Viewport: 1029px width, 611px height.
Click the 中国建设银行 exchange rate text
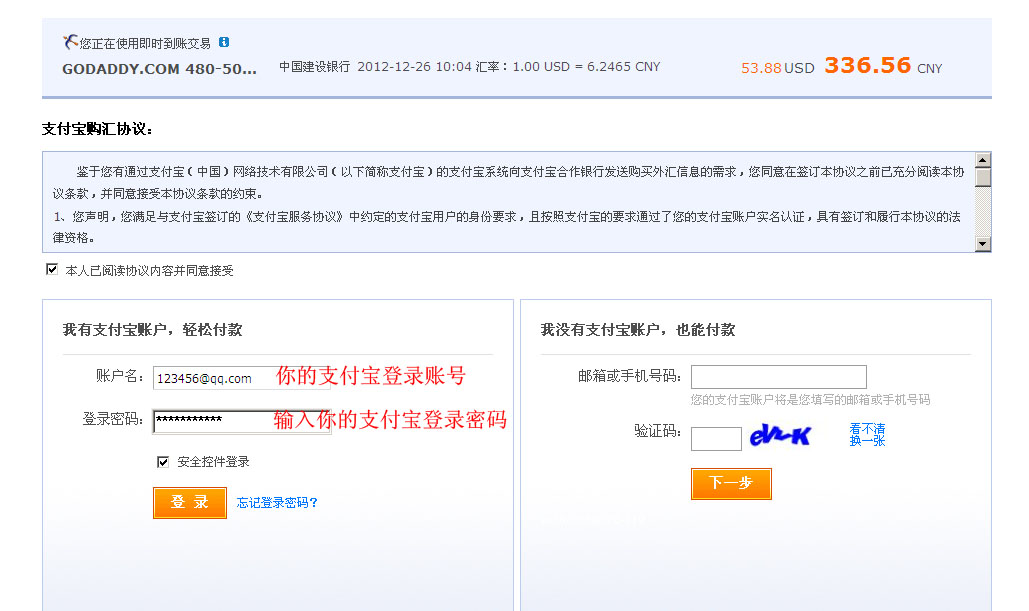point(469,67)
